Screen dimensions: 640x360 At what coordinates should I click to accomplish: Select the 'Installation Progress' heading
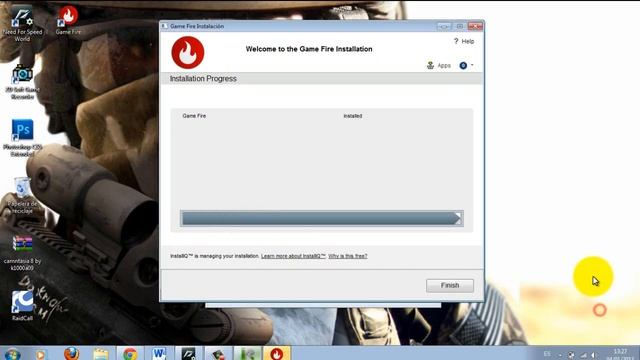[203, 79]
